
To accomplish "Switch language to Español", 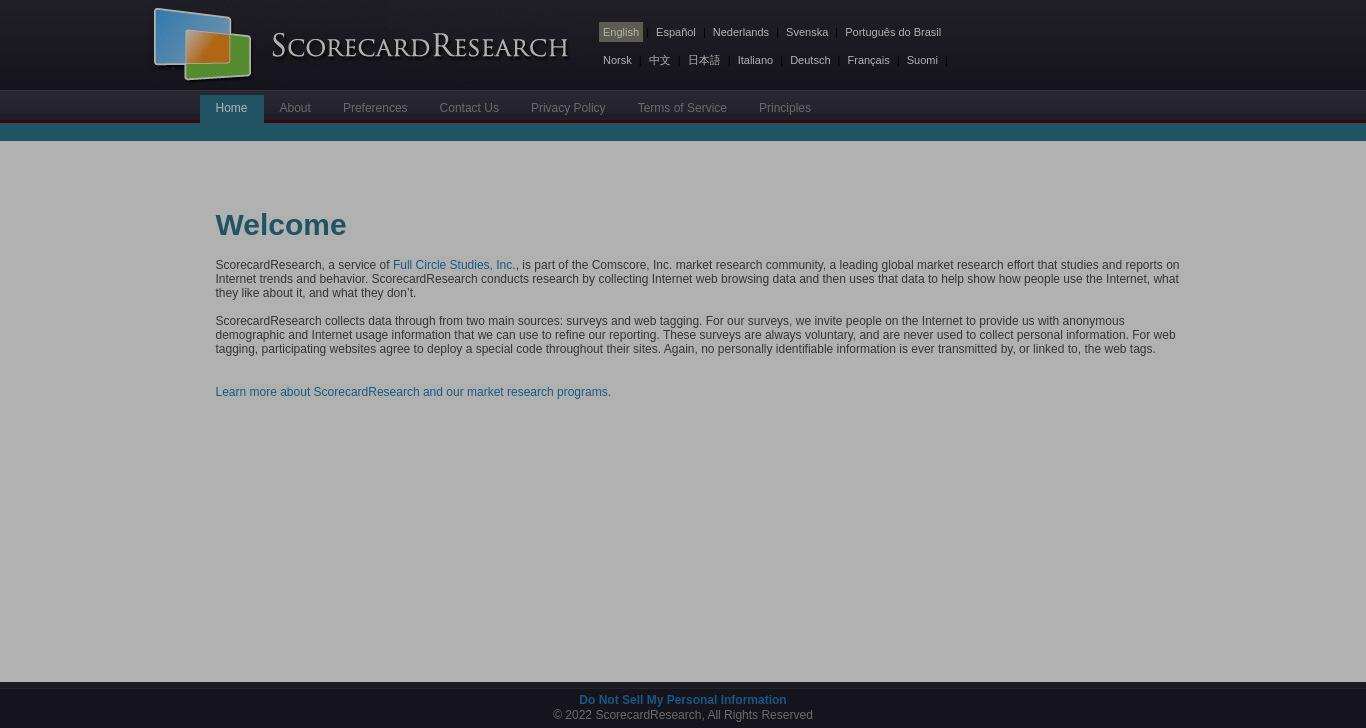I will 676,32.
